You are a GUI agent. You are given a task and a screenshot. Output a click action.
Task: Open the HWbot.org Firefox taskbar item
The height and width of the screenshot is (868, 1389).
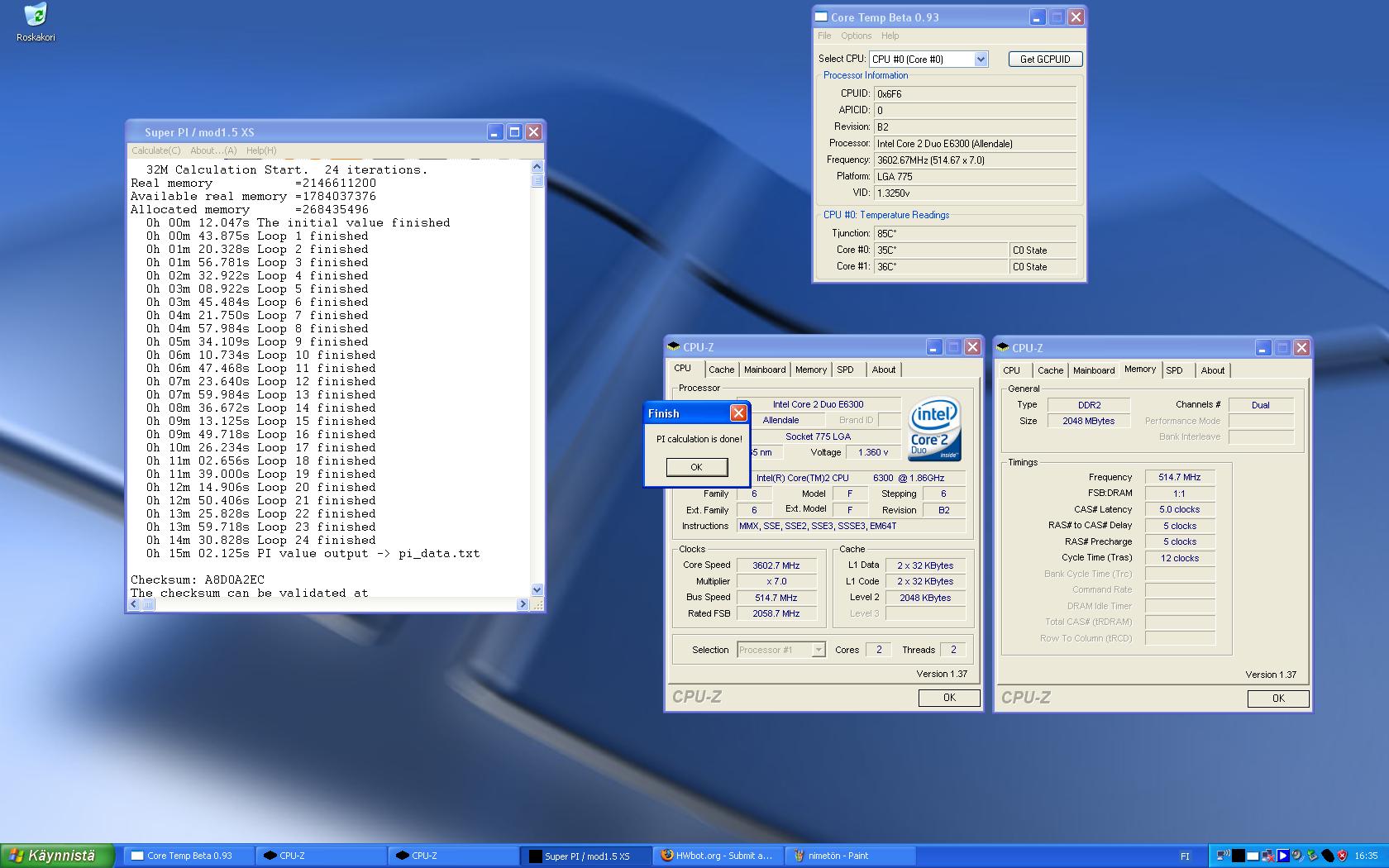pyautogui.click(x=718, y=856)
